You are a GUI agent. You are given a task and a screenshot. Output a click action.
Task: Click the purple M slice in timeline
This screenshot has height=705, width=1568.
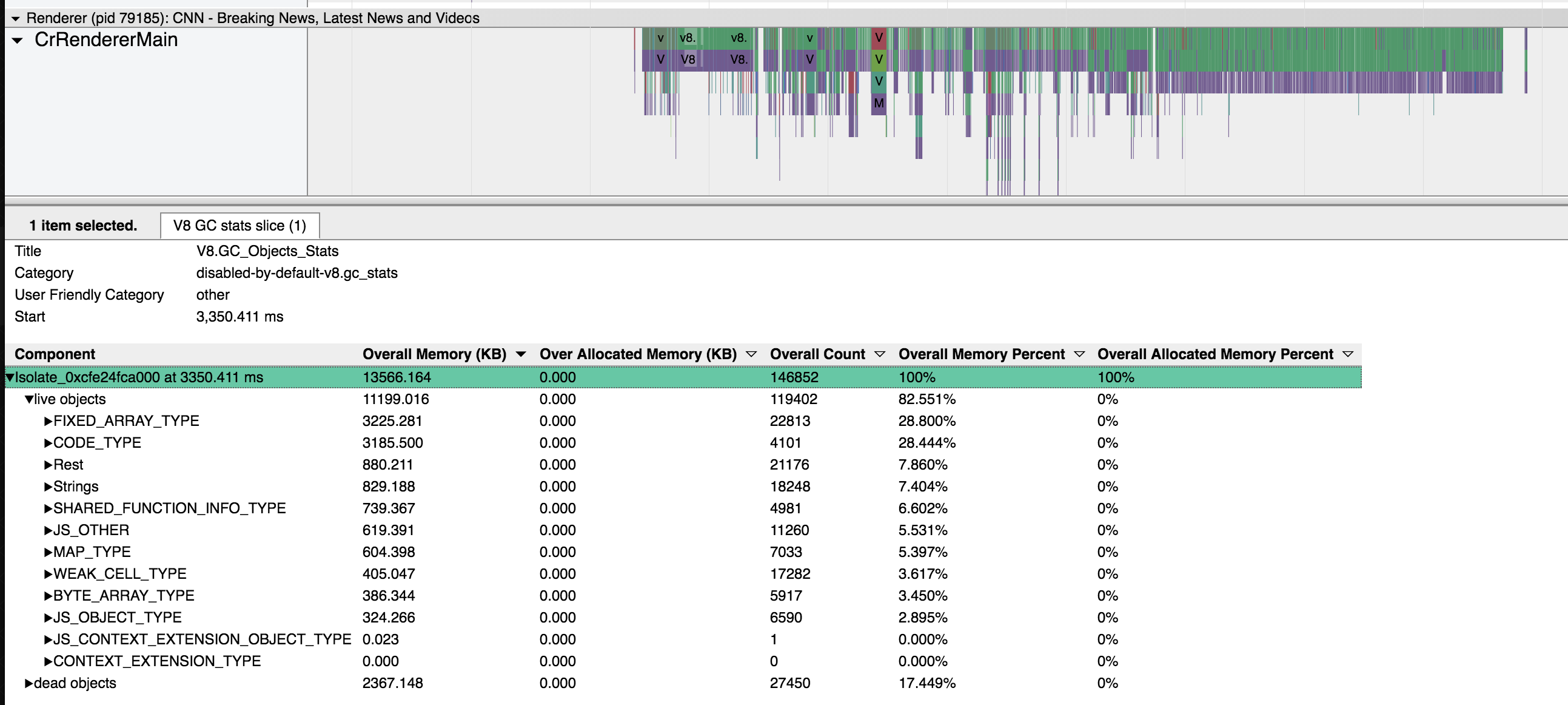coord(879,103)
